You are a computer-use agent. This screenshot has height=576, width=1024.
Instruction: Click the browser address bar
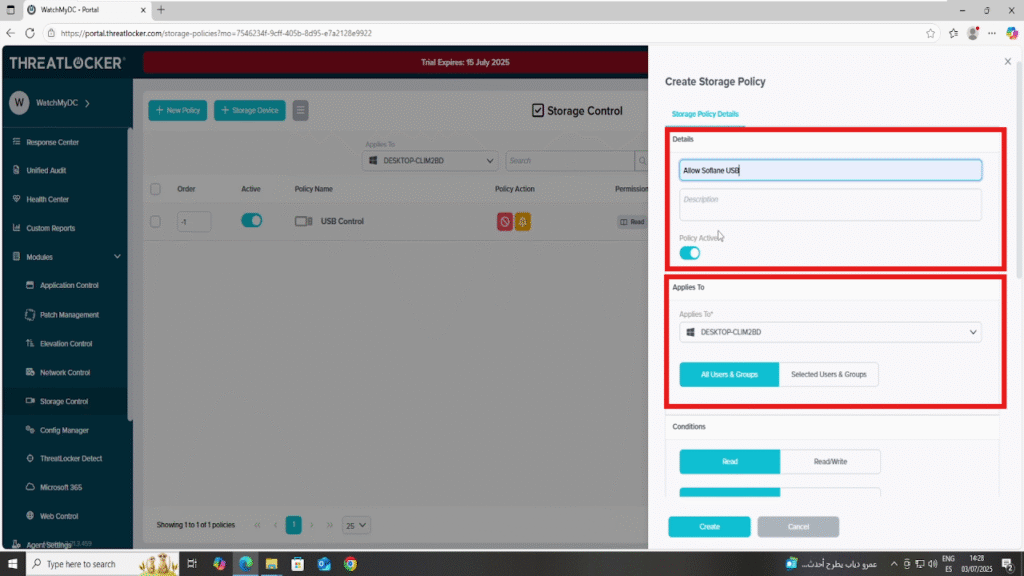(483, 33)
